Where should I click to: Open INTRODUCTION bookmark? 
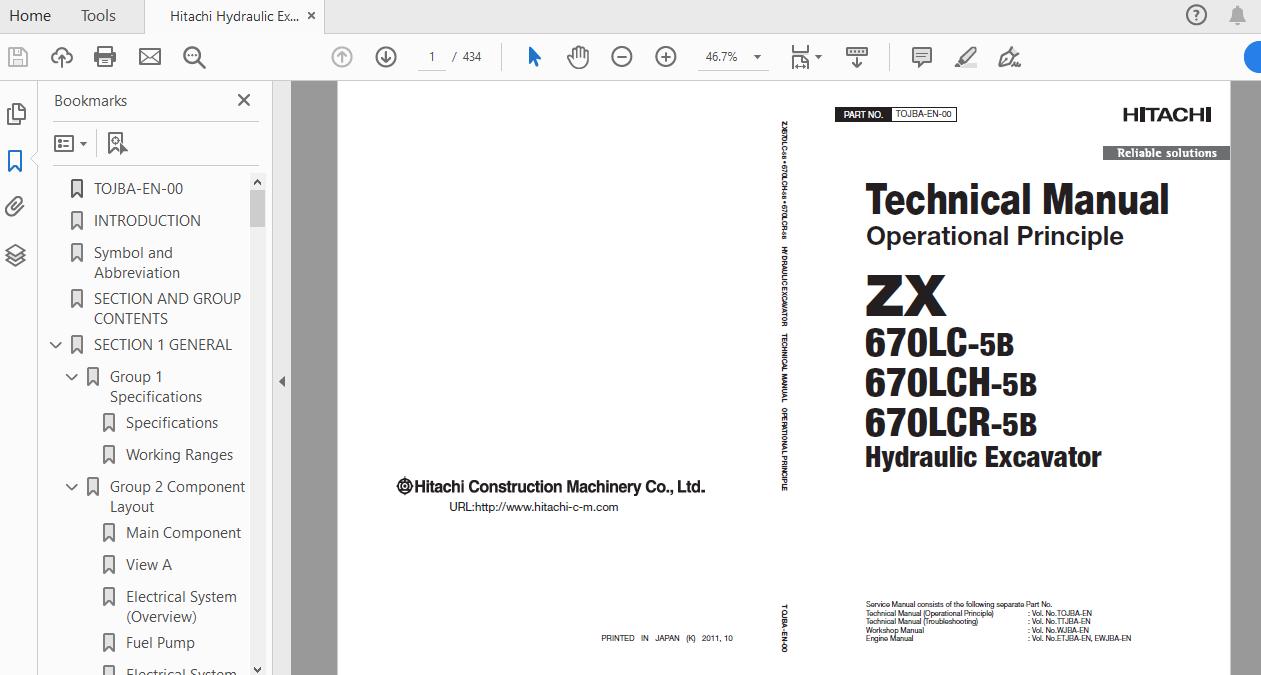147,221
